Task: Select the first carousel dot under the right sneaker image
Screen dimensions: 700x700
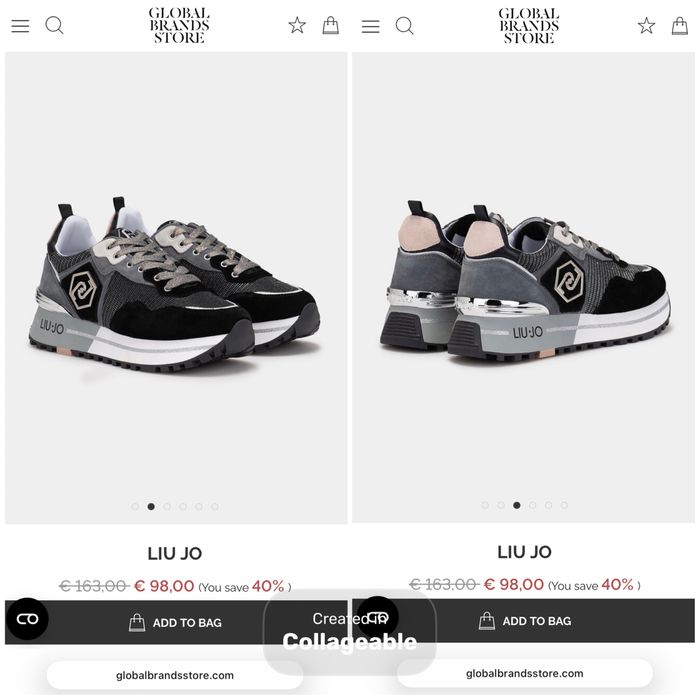Action: coord(485,505)
